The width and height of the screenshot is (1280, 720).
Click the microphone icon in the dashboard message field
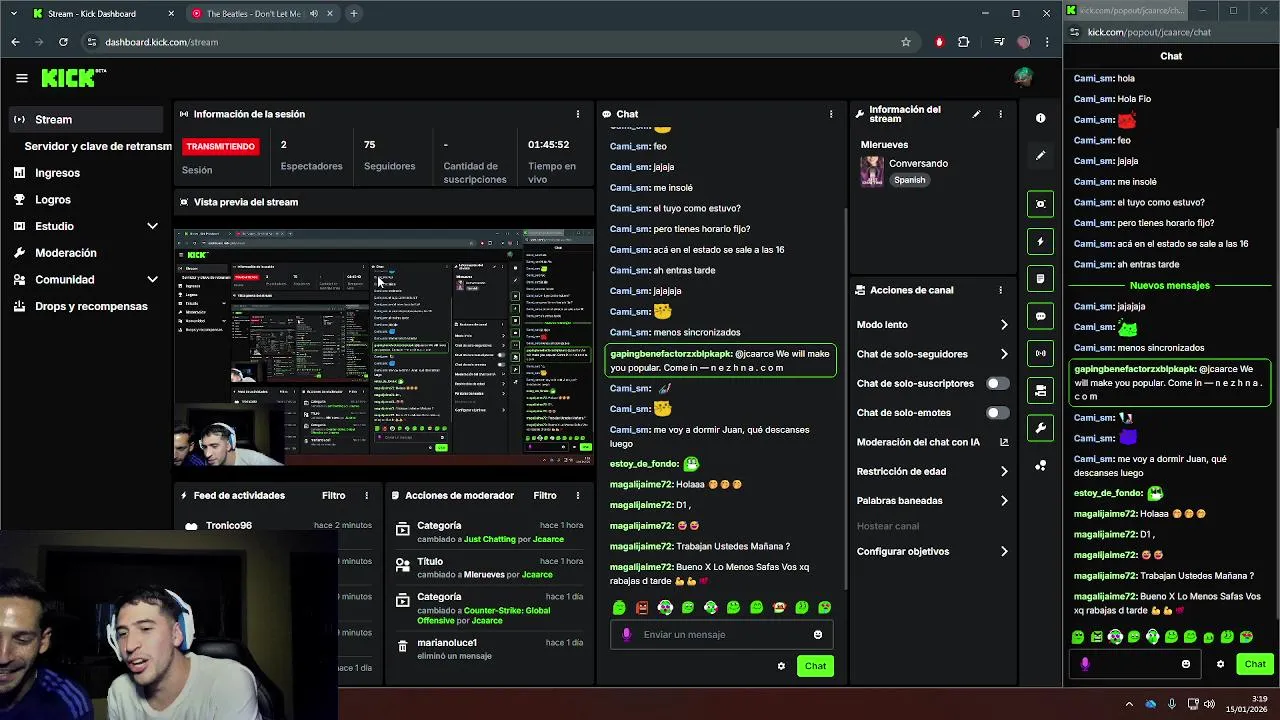tap(627, 634)
